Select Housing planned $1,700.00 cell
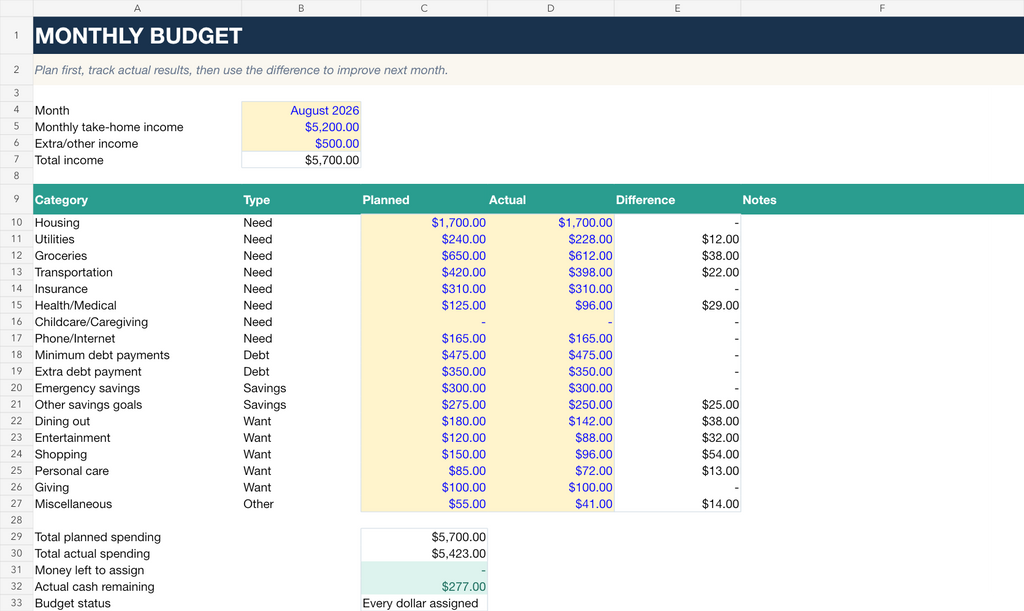The image size is (1024, 611). (424, 223)
